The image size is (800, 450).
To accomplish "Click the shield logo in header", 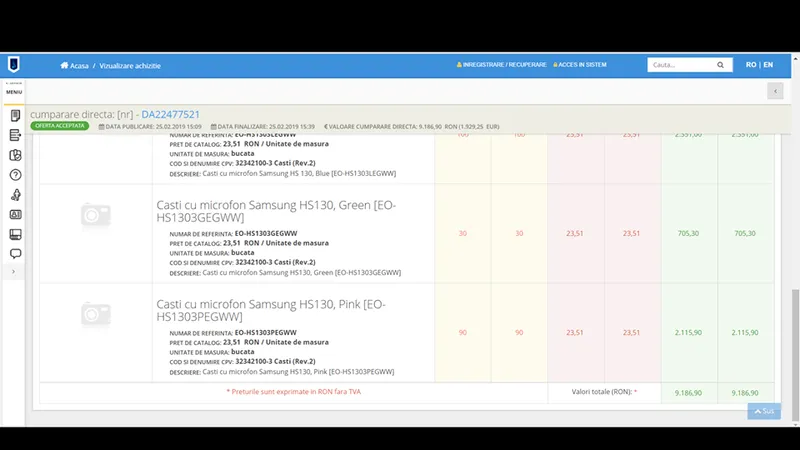I will (14, 65).
